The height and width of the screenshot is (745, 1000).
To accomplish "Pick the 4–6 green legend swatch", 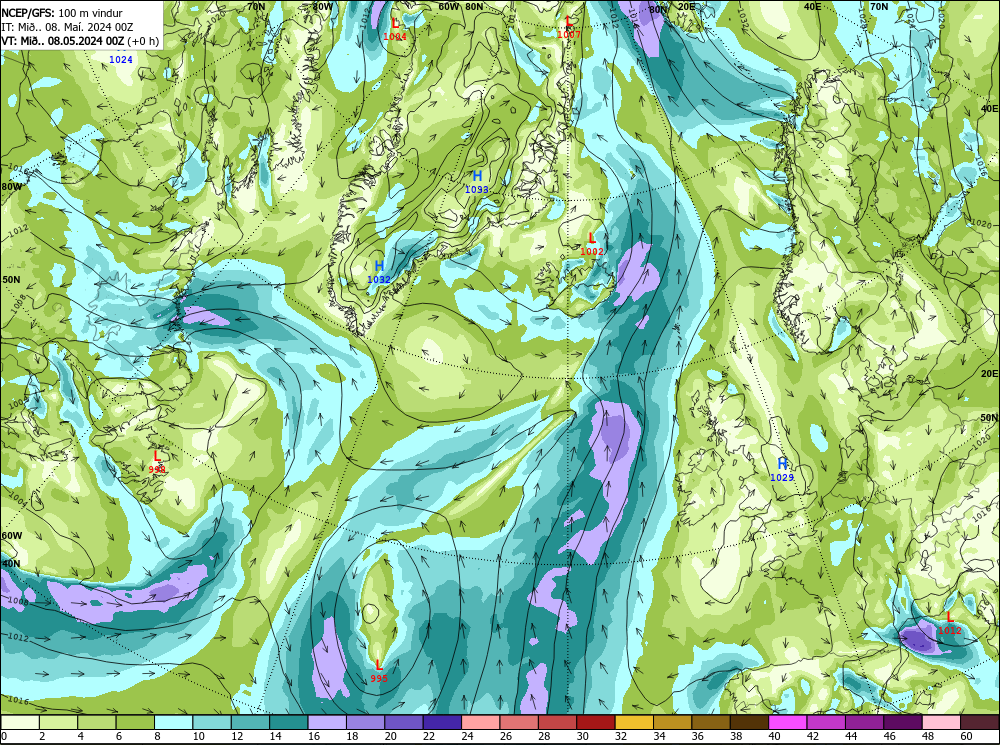I will click(97, 722).
